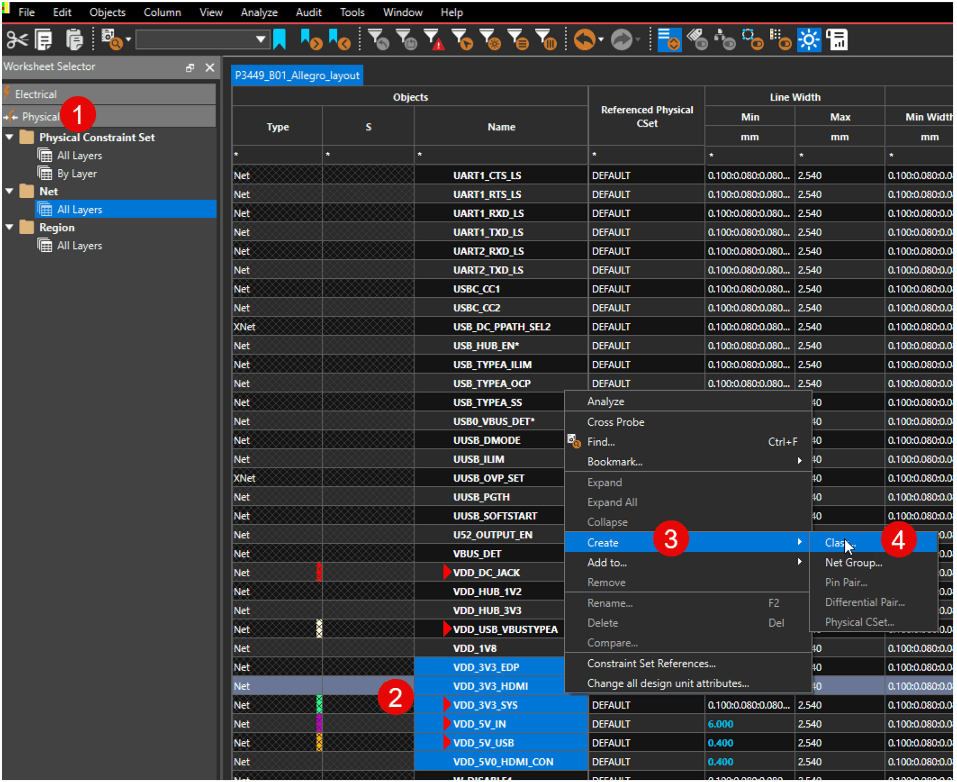Switch to the Physical worksheet domain
Viewport: 957px width, 782px height.
click(109, 116)
